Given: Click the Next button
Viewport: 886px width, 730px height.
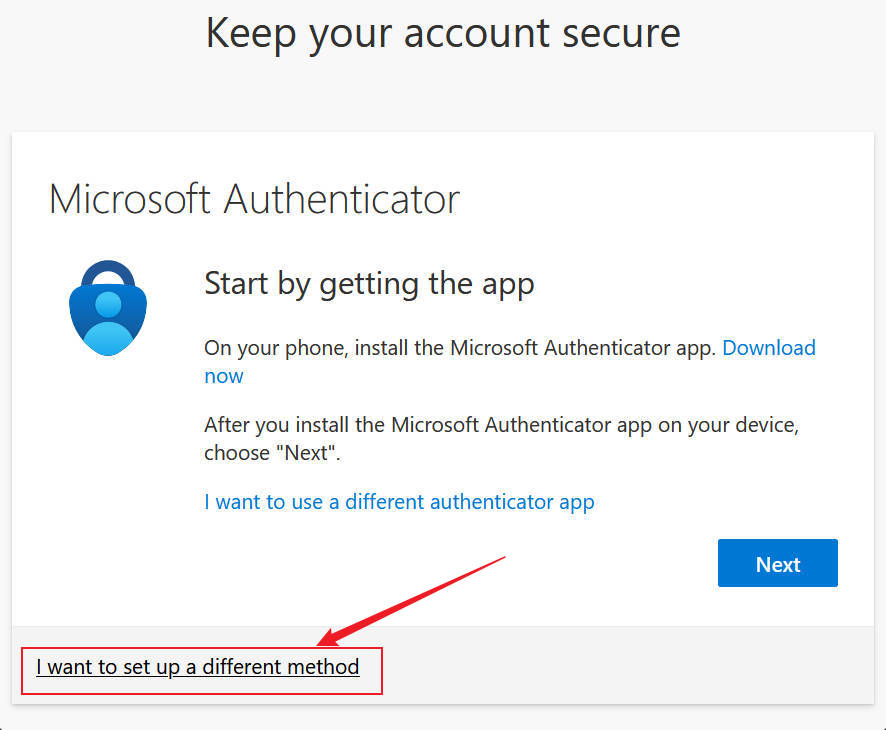Looking at the screenshot, I should tap(778, 563).
